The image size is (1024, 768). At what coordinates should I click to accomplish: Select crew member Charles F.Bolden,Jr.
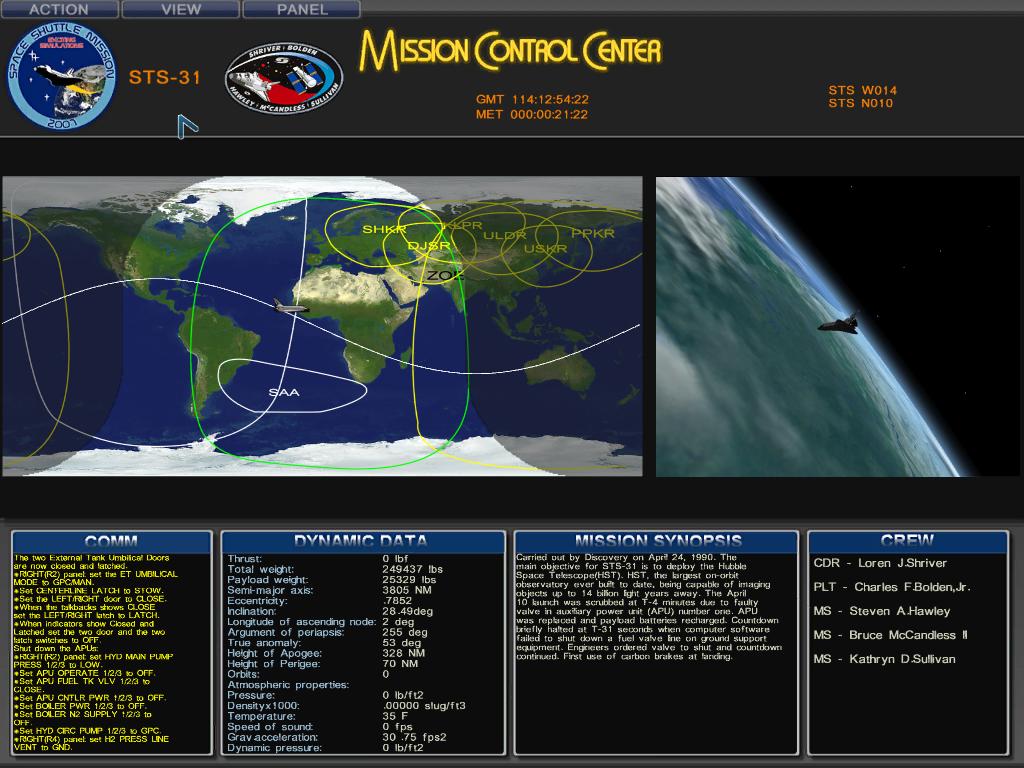891,587
